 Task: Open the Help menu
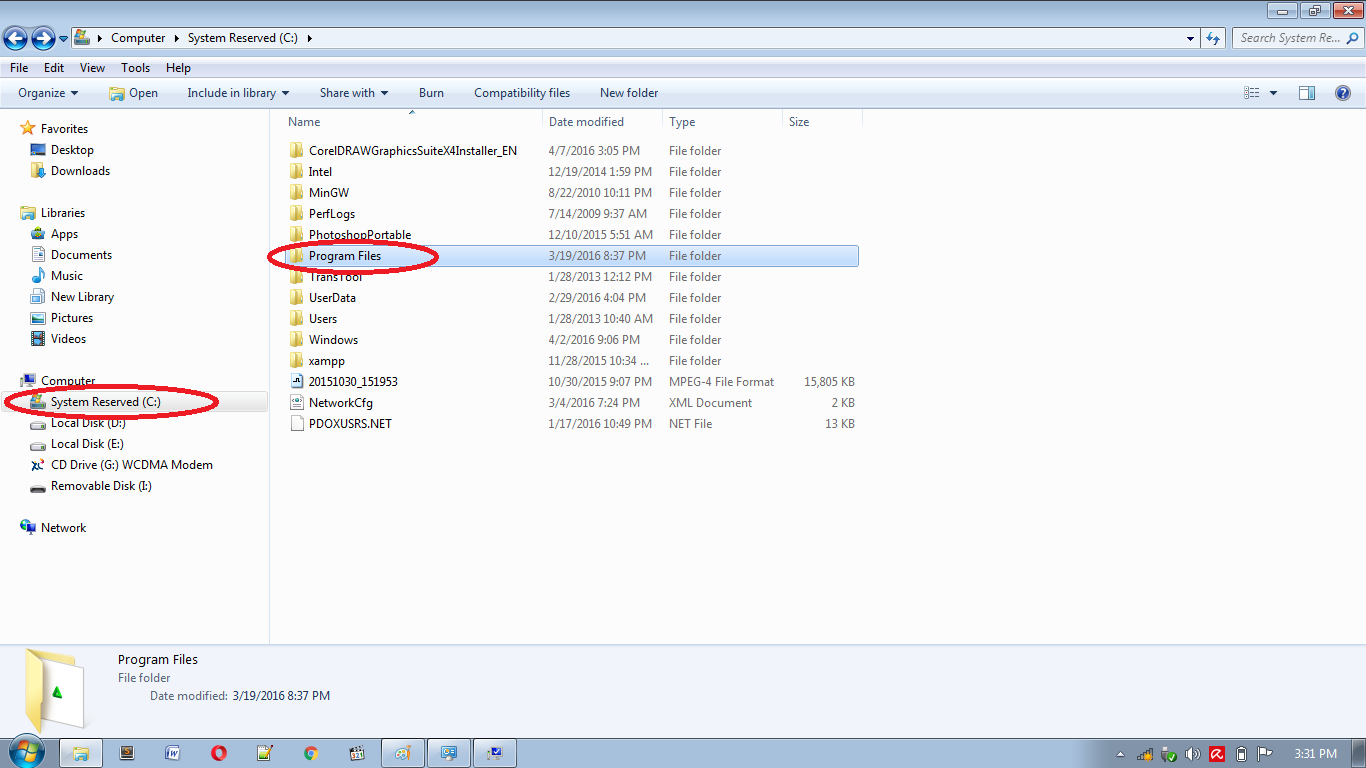(x=178, y=68)
